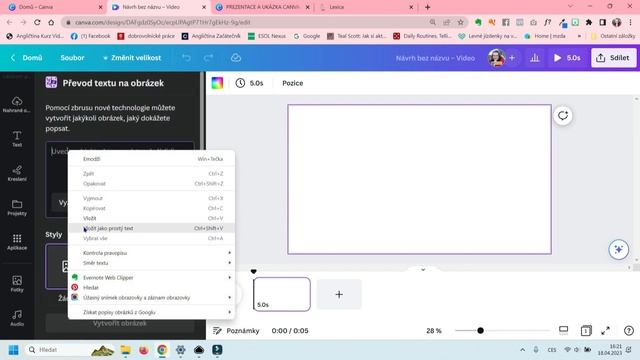
Task: Choose Vyjmout in the context menu
Action: click(x=151, y=198)
